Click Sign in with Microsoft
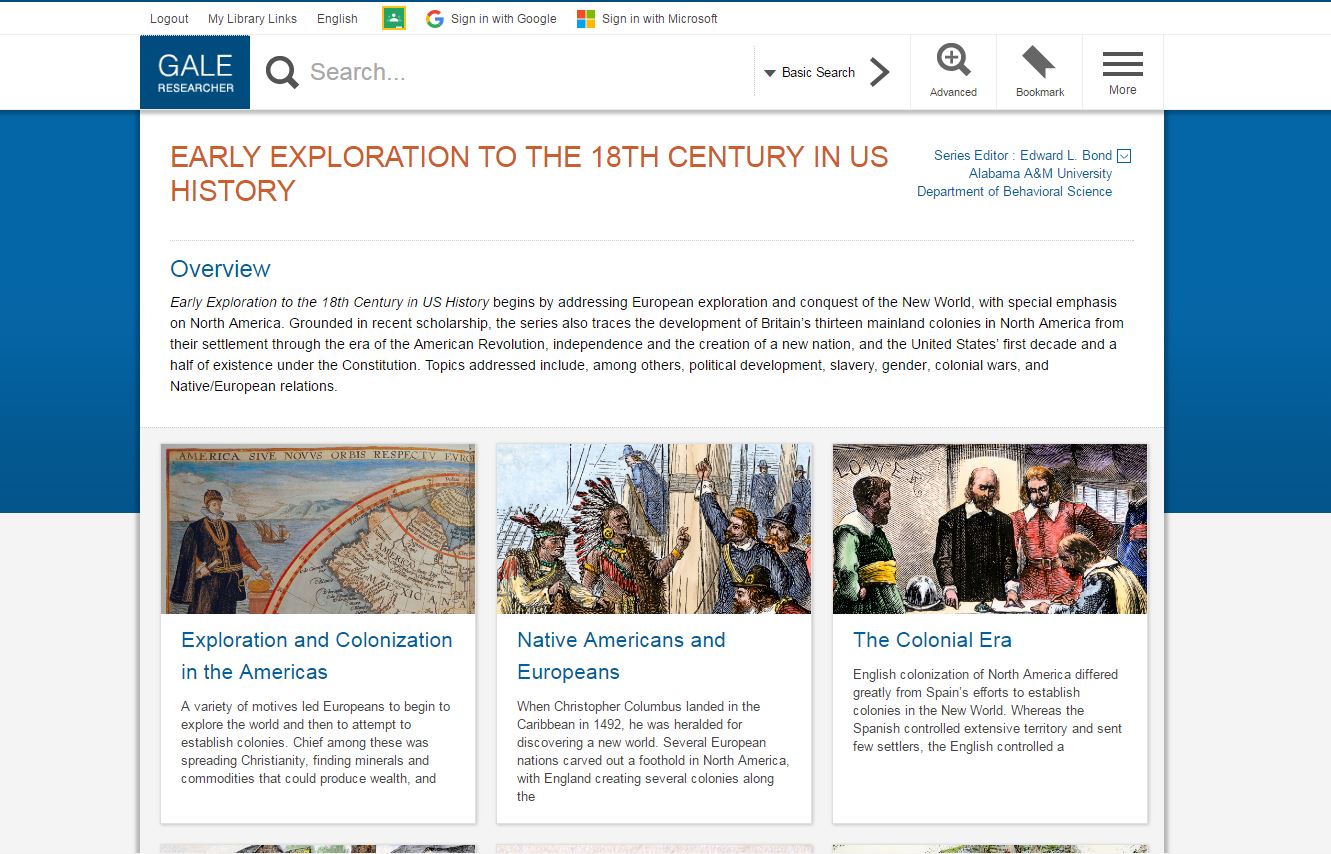This screenshot has height=854, width=1331. (660, 18)
